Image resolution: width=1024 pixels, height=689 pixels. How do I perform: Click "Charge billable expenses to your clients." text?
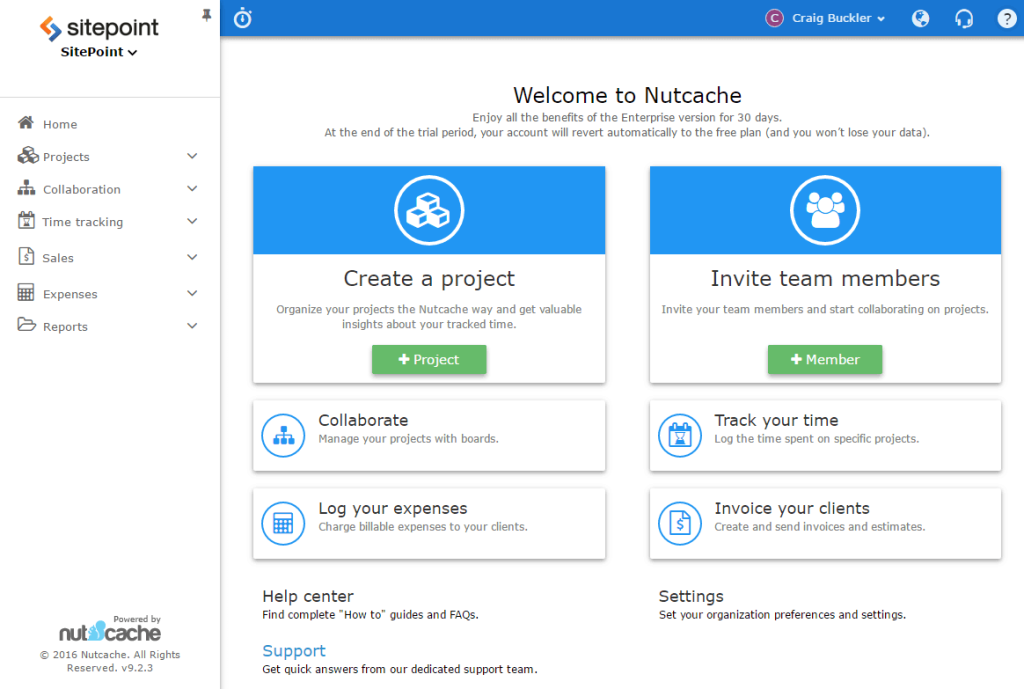[x=423, y=527]
